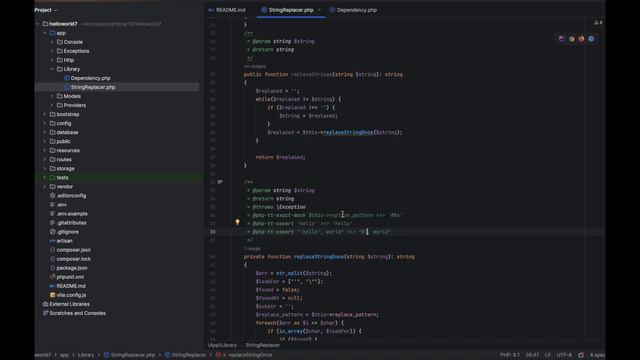This screenshot has width=640, height=360.
Task: Close the StringReplacer.php tab
Action: point(319,10)
